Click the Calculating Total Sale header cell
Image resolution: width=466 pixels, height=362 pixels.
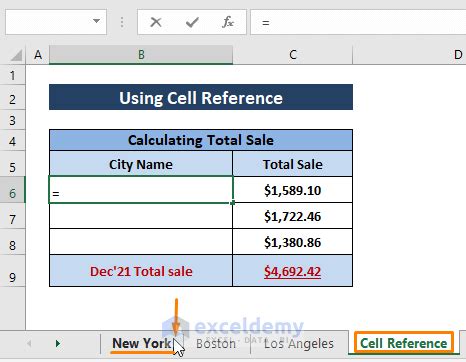click(x=201, y=140)
